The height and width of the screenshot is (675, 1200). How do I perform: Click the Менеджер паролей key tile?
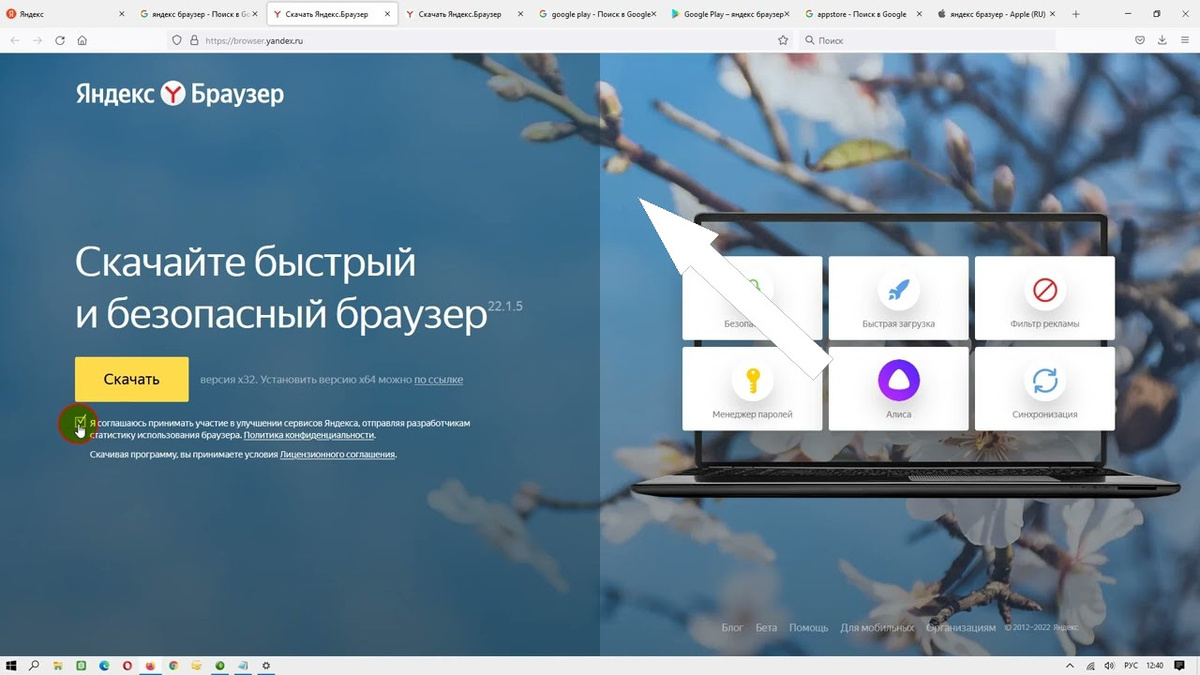tap(752, 388)
